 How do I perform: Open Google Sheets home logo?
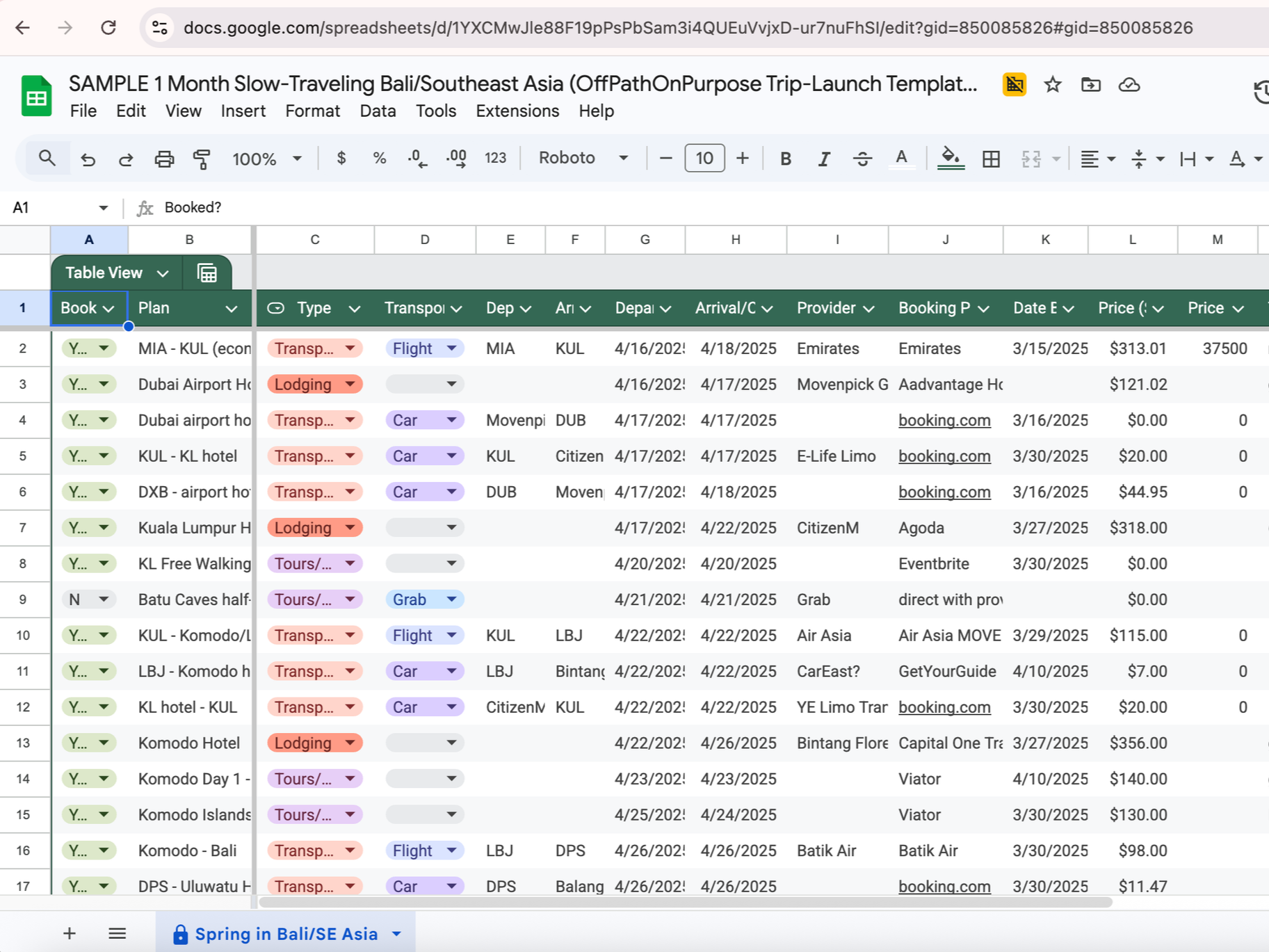tap(37, 96)
